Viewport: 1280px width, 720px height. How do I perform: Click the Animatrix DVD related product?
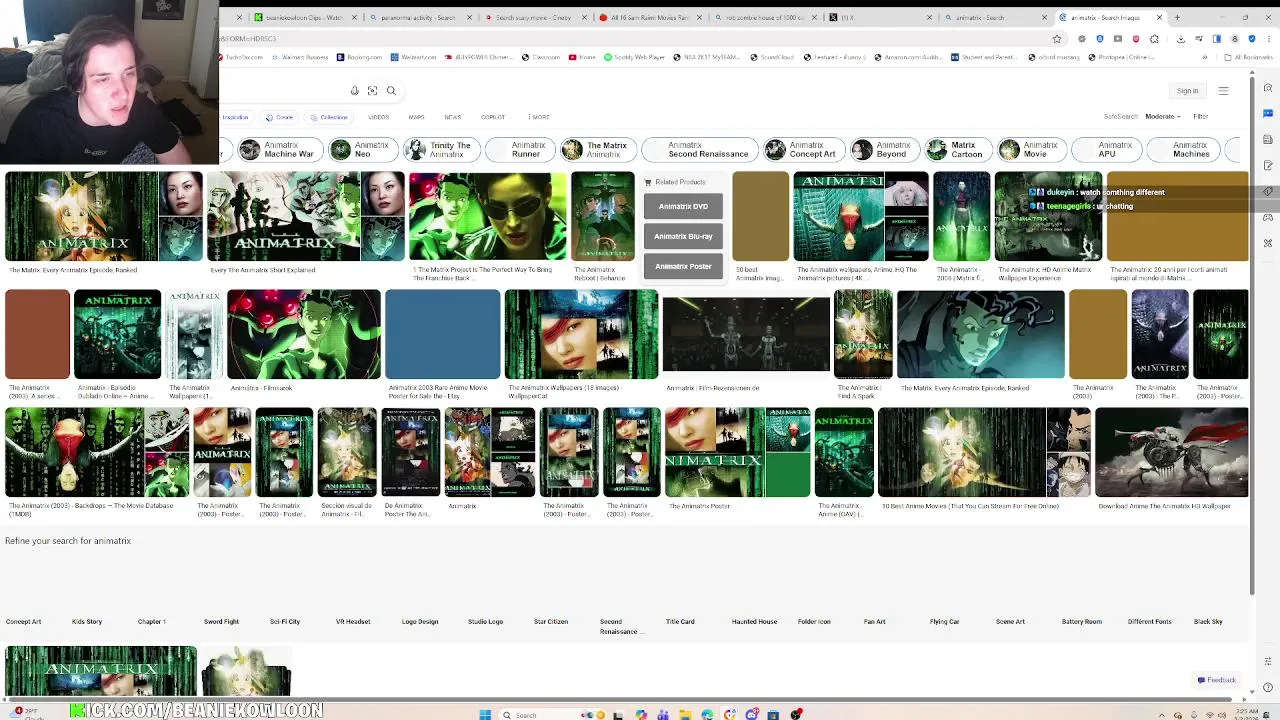[x=683, y=206]
